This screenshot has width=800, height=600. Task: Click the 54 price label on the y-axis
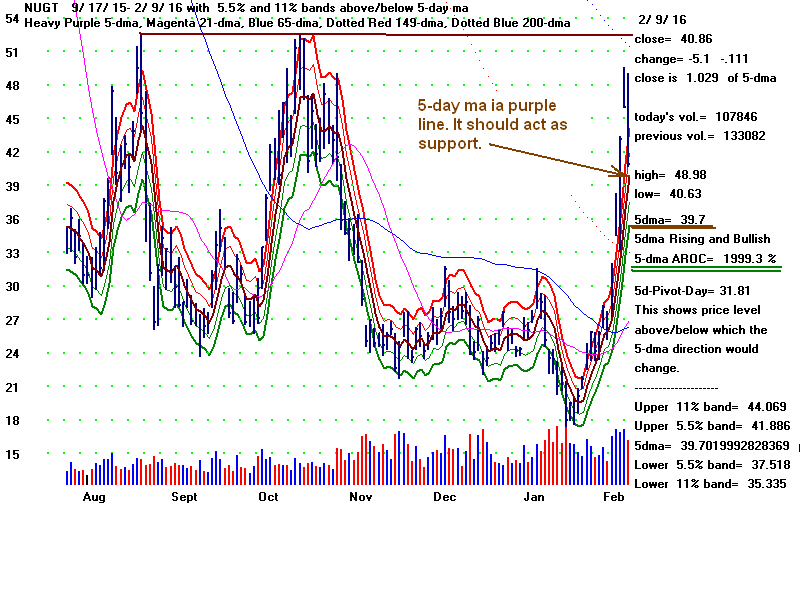(x=12, y=19)
